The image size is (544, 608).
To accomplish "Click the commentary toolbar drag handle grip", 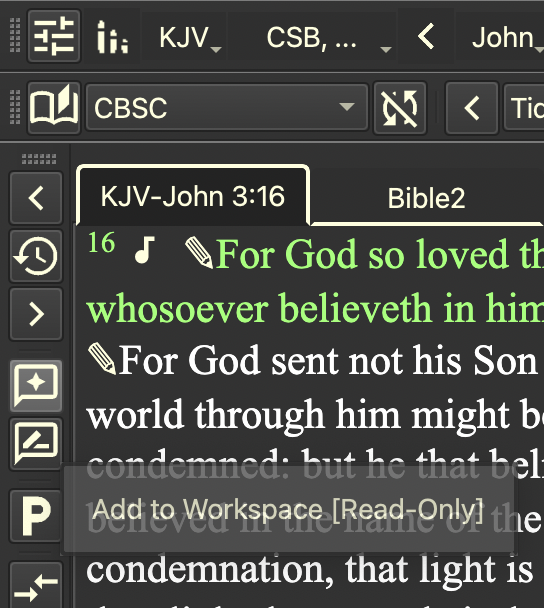I will pos(15,107).
